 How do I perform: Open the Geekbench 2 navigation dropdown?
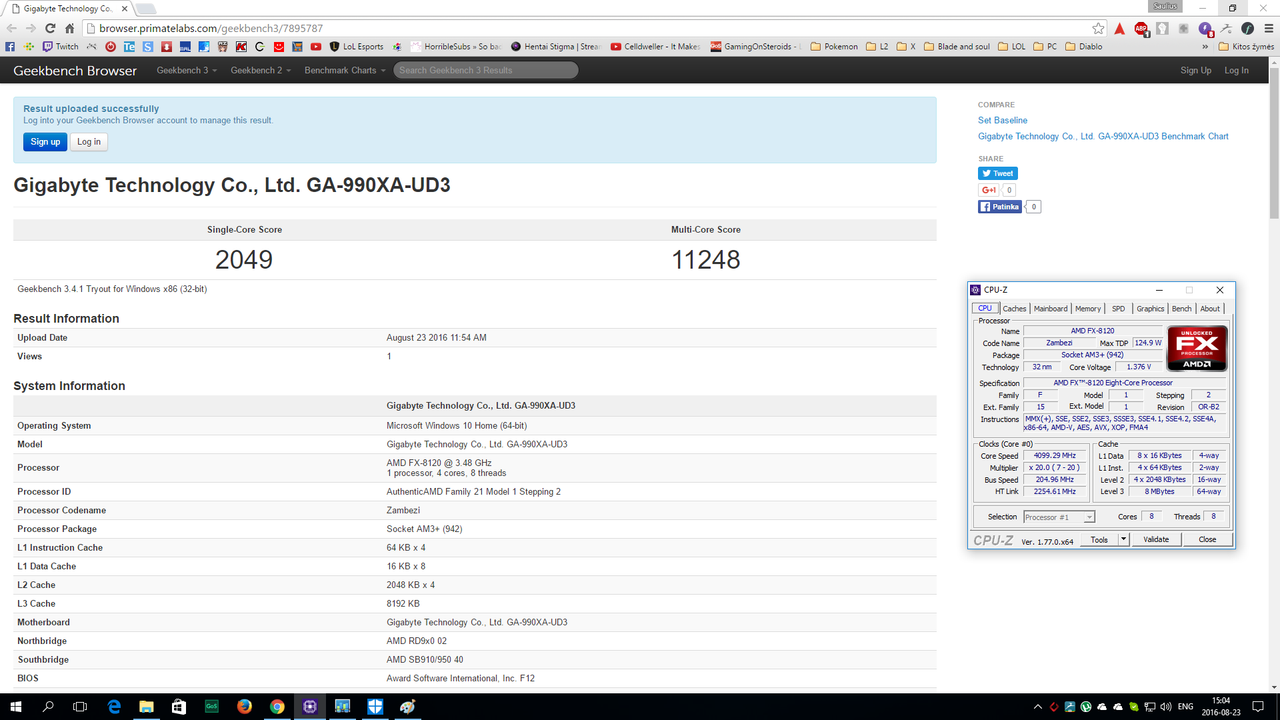(x=260, y=70)
